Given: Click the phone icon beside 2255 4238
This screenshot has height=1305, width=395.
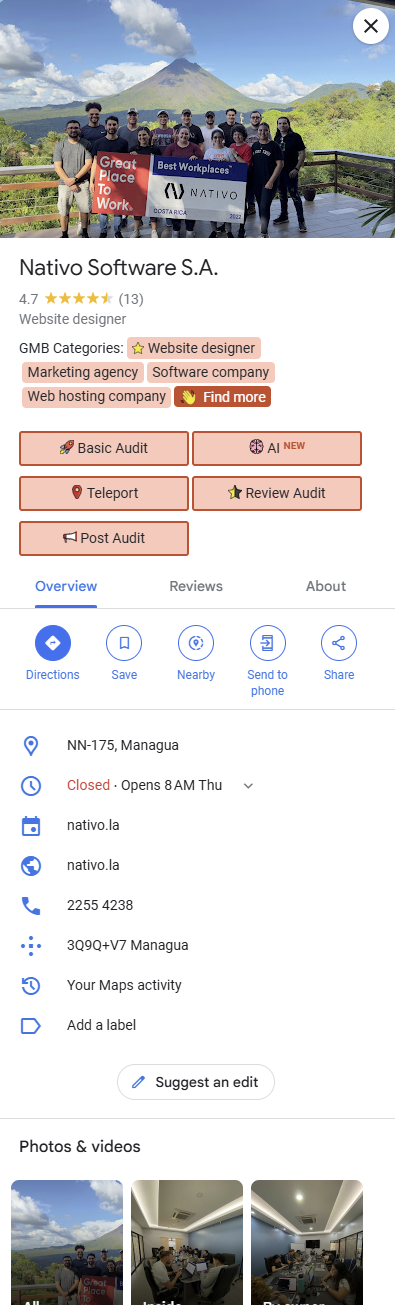Looking at the screenshot, I should tap(31, 905).
